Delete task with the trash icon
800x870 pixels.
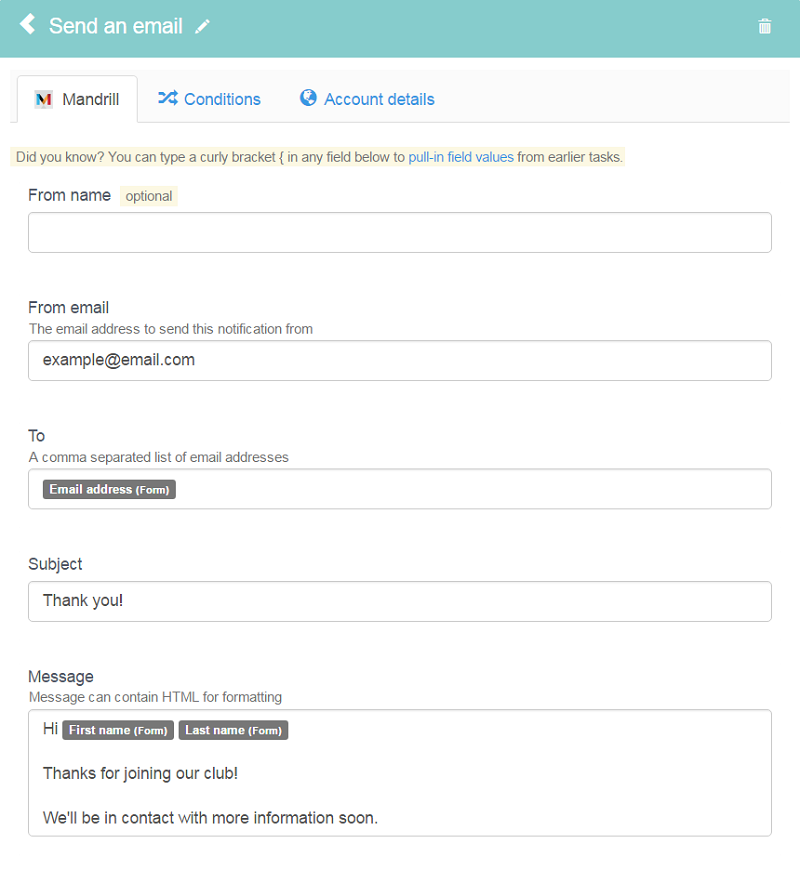point(764,26)
